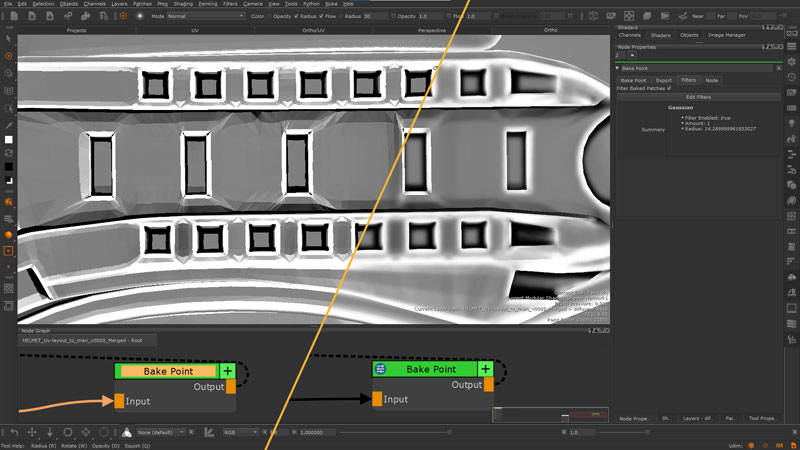Click the Output port of left Bake Point

[231, 386]
